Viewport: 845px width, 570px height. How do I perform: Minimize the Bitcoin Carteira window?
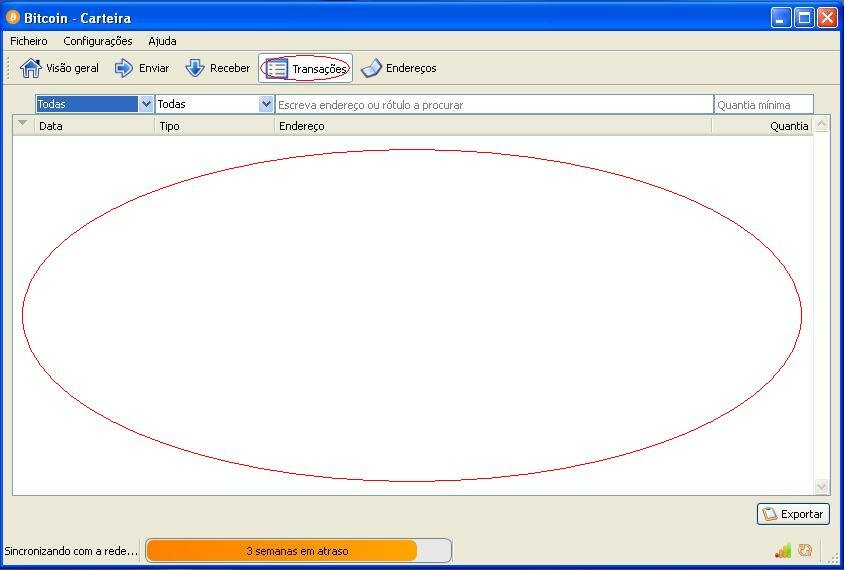[x=780, y=18]
